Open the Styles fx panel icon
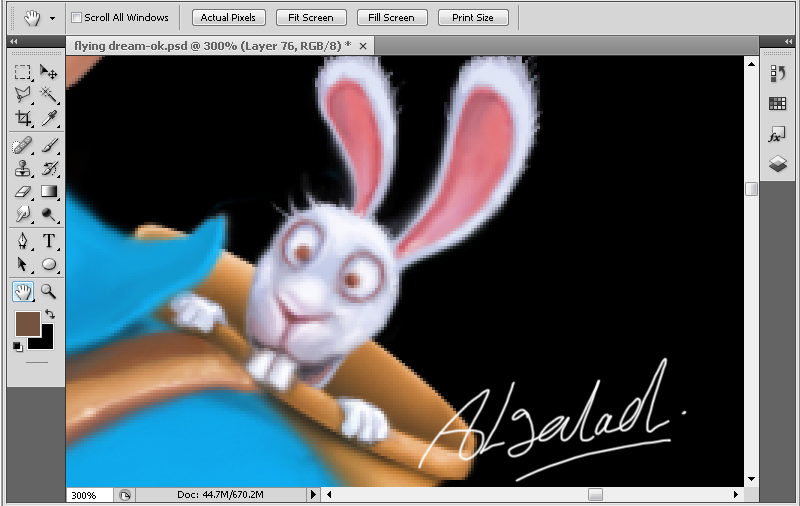 pos(778,135)
